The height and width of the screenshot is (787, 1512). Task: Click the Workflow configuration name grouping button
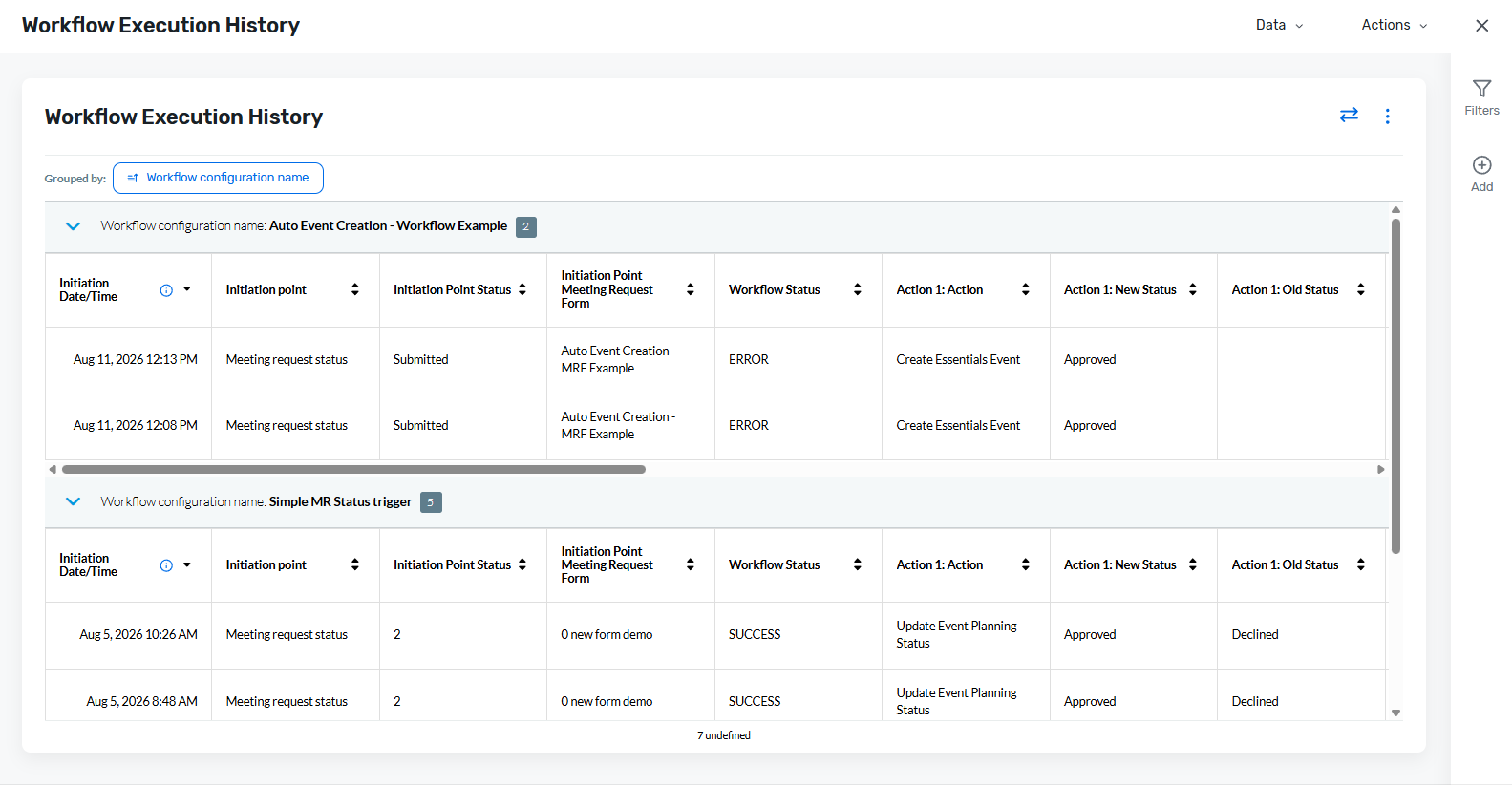tap(218, 178)
